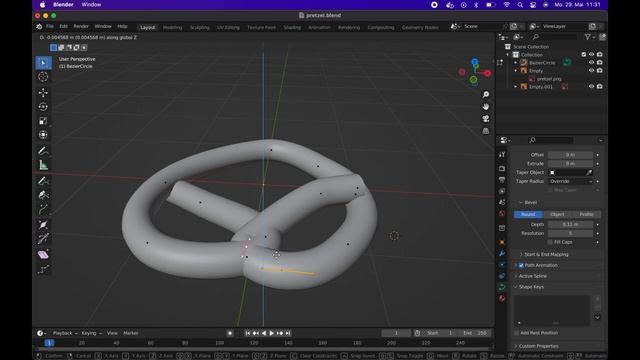Select the Radius tool

43,224
